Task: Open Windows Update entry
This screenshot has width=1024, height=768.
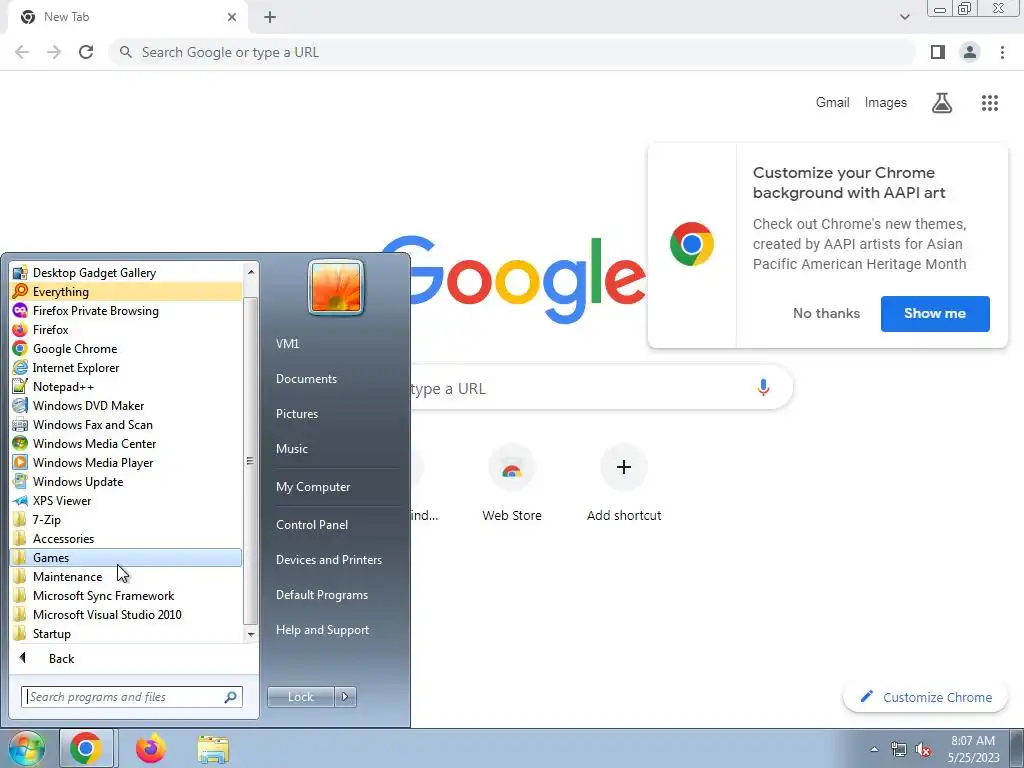Action: (127, 481)
